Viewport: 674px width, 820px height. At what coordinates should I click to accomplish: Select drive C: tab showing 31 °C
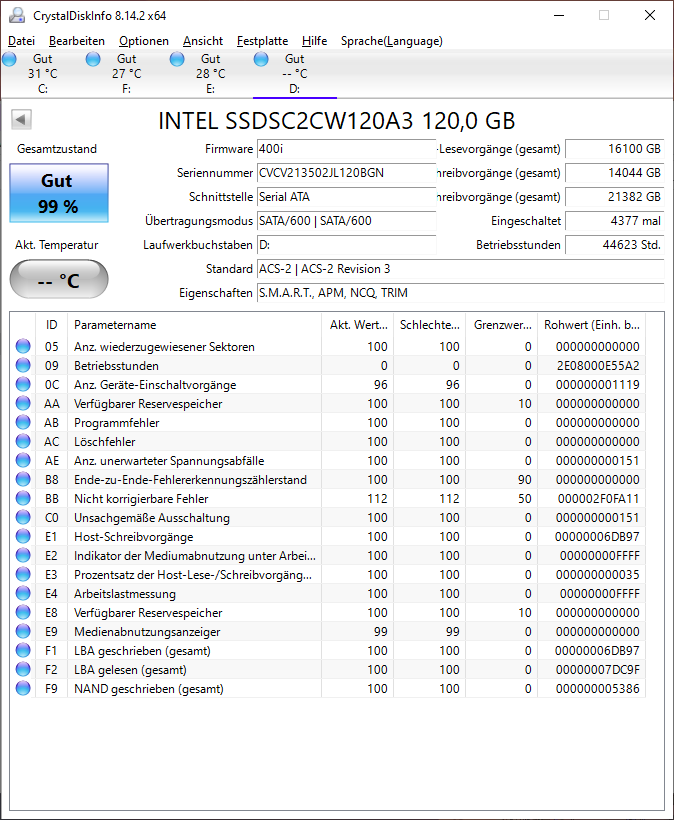click(x=43, y=74)
